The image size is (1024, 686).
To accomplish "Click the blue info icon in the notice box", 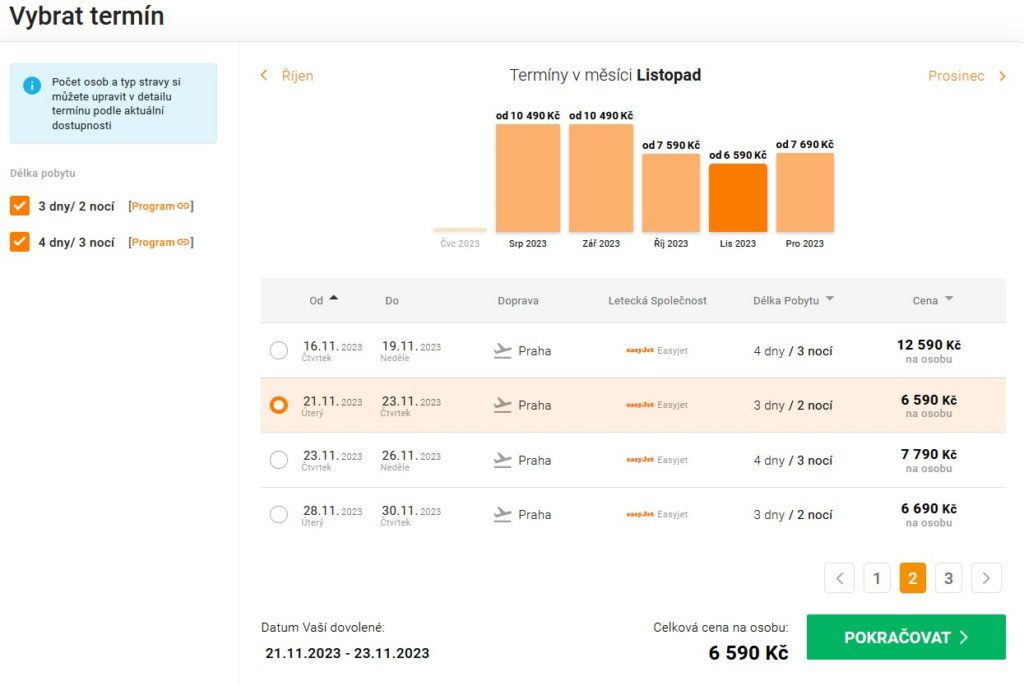I will coord(32,85).
